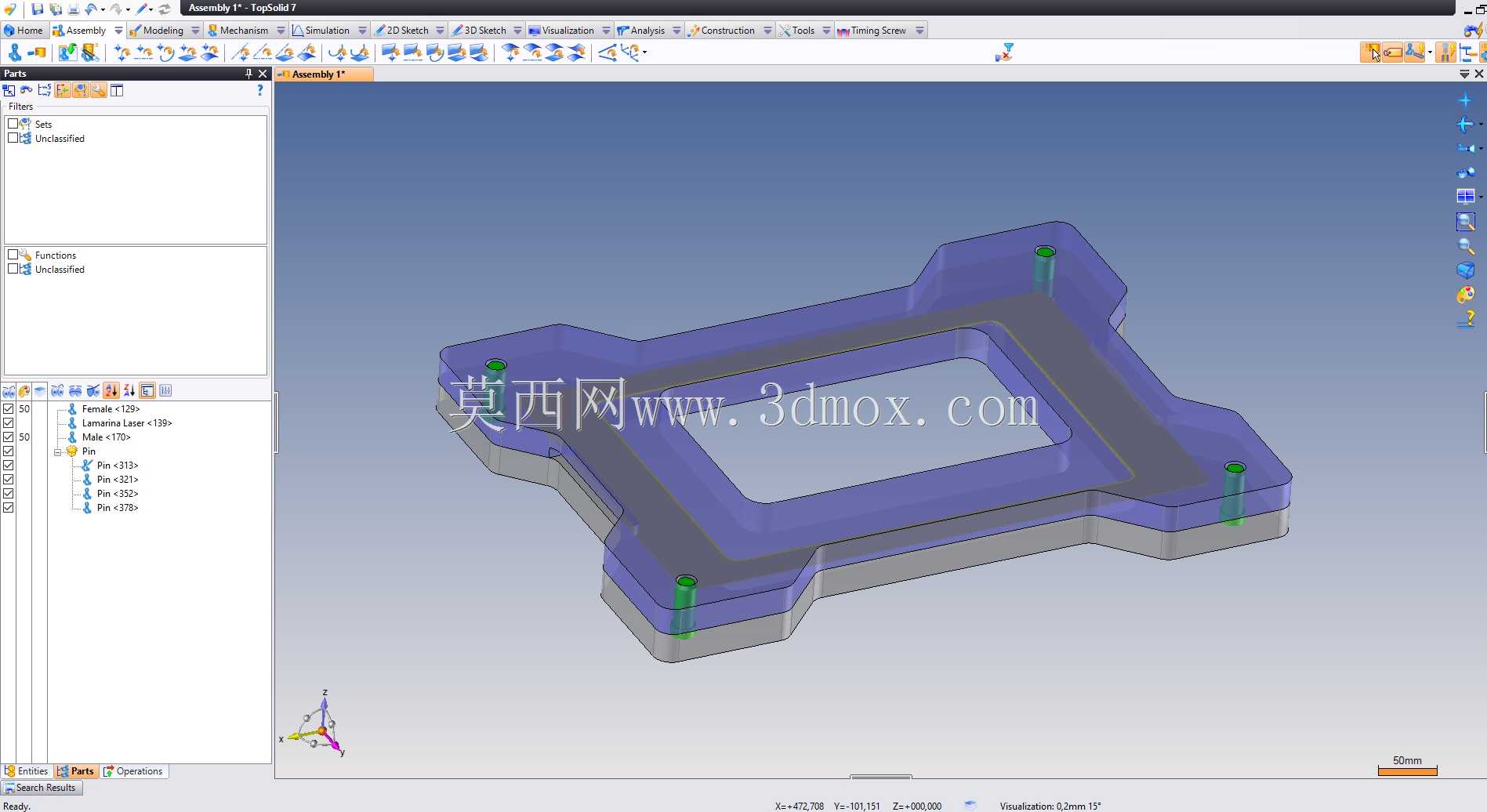The image size is (1487, 812).
Task: Check the Sets filter checkbox
Action: pyautogui.click(x=13, y=123)
